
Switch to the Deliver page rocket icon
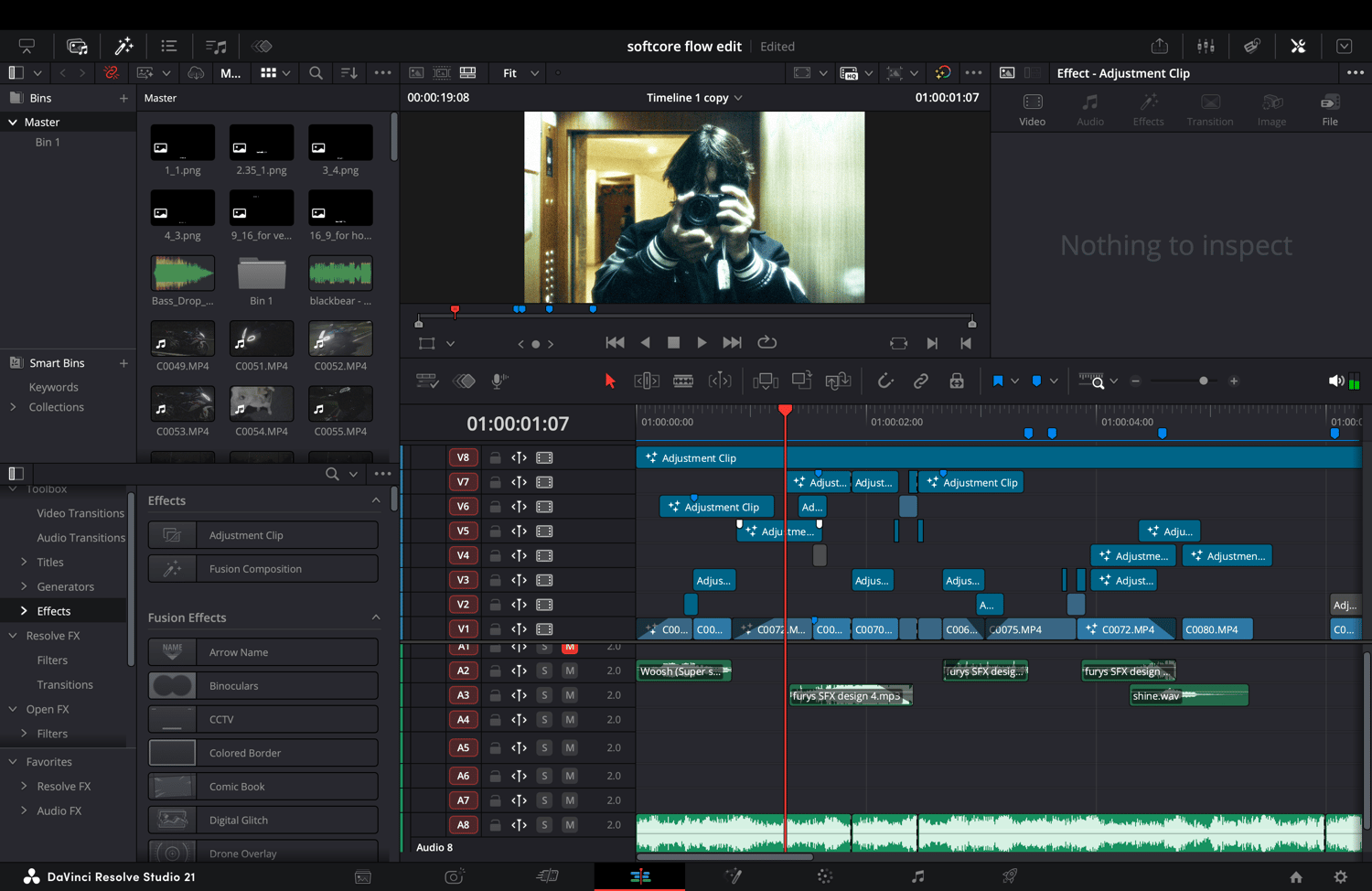point(1010,876)
